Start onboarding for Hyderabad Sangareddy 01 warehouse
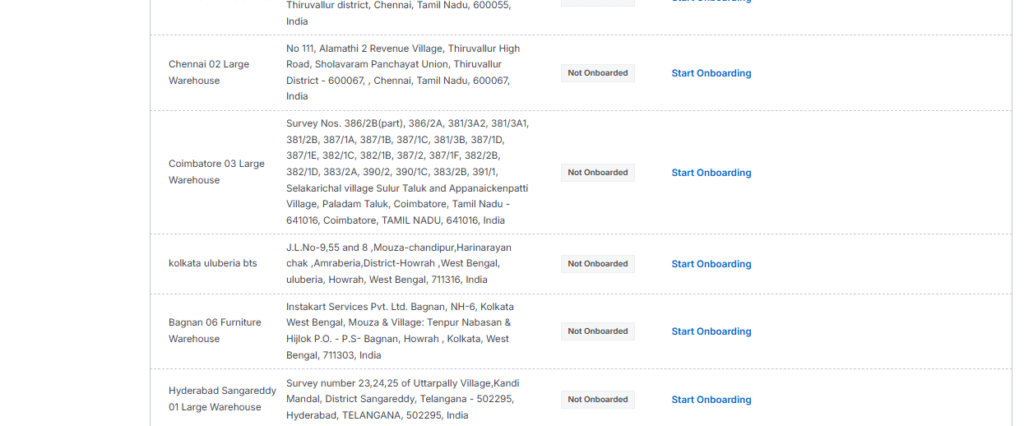The width and height of the screenshot is (1024, 426). pos(711,400)
